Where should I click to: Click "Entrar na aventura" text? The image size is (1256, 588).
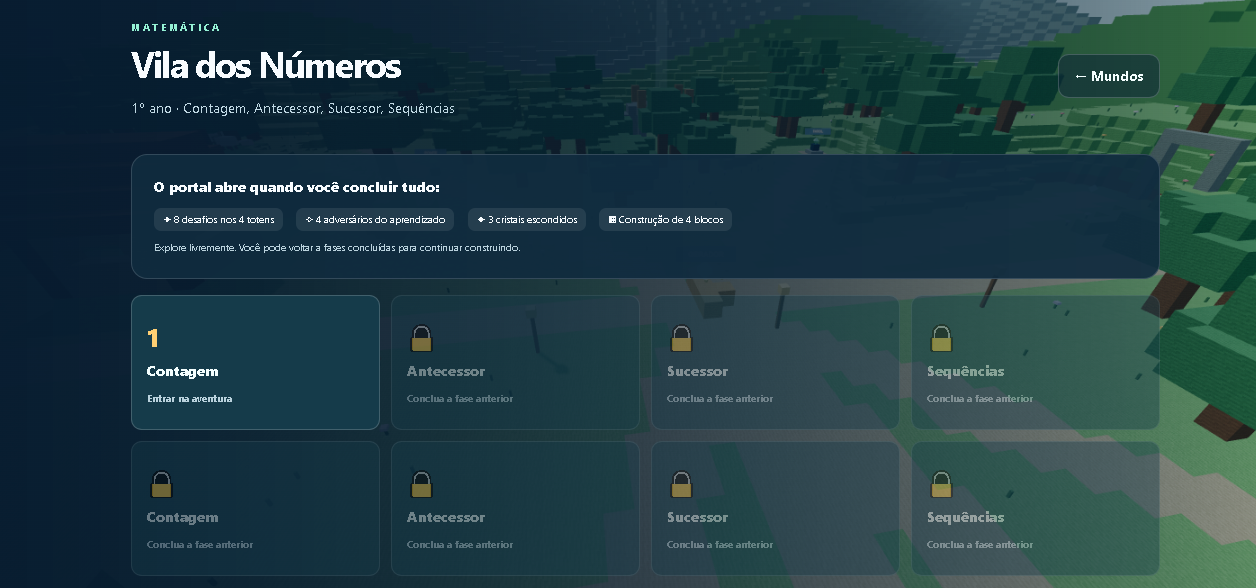[190, 399]
